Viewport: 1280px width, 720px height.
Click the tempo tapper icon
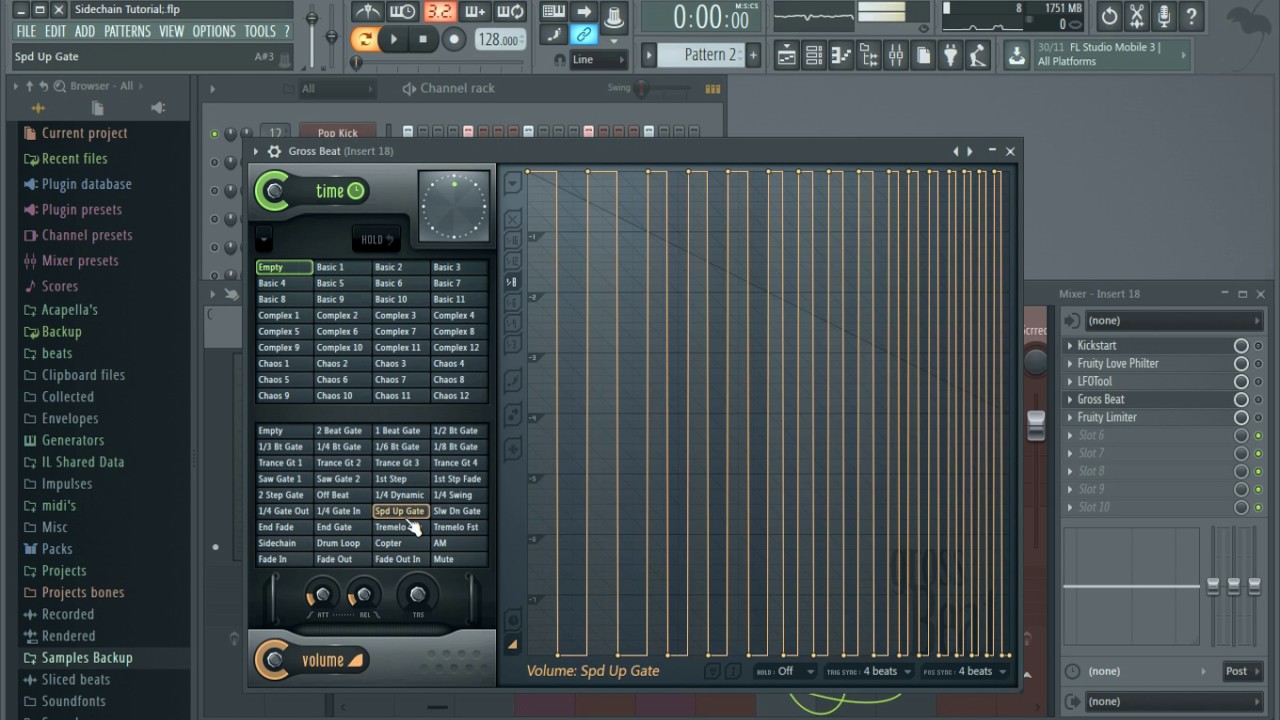point(977,55)
